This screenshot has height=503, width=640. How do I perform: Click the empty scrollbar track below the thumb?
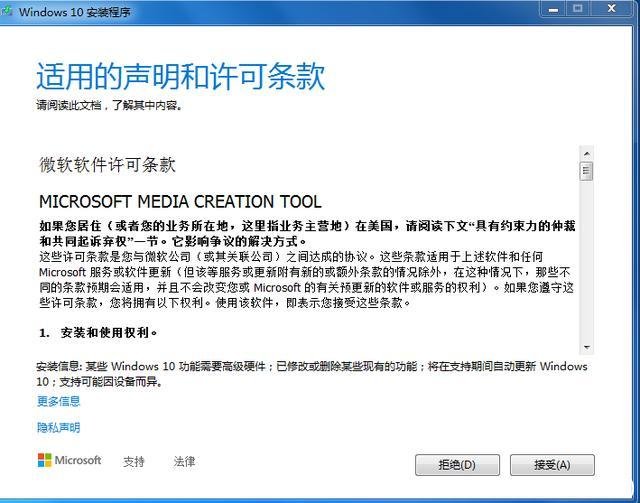click(587, 260)
